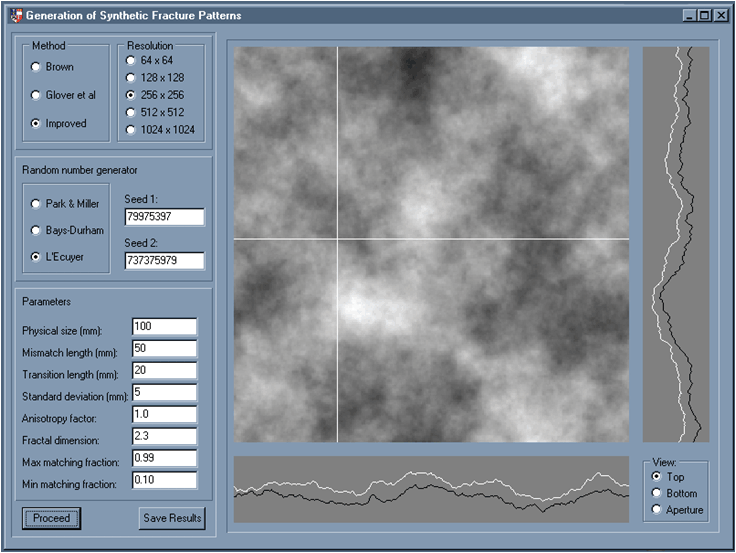Click the Save Results button
736x553 pixels.
click(172, 518)
